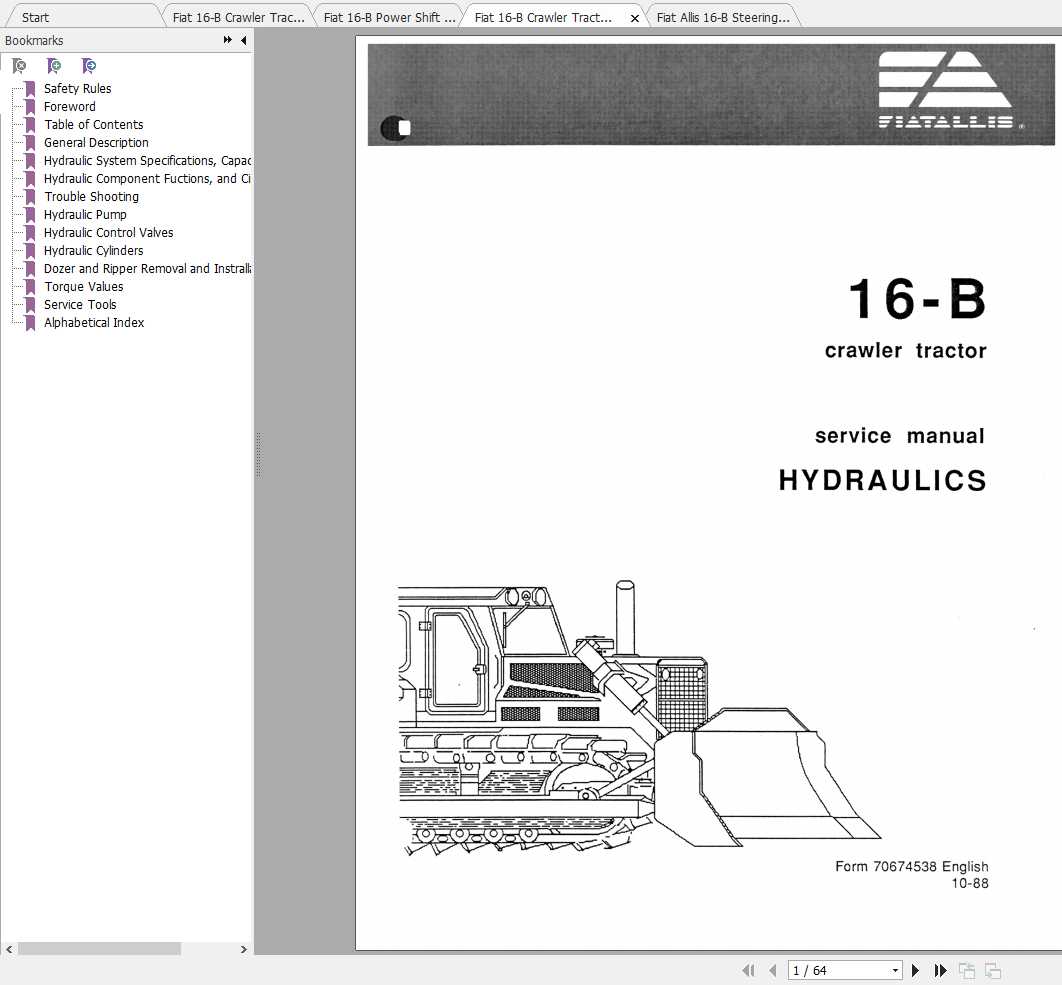The image size is (1062, 985).
Task: Open the Table of Contents bookmark
Action: [93, 125]
